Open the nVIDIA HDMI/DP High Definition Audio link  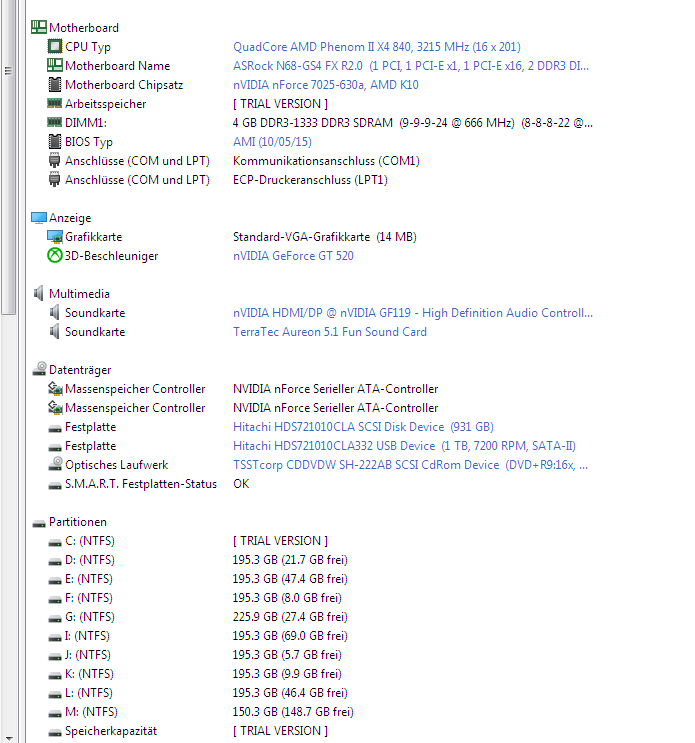click(413, 313)
